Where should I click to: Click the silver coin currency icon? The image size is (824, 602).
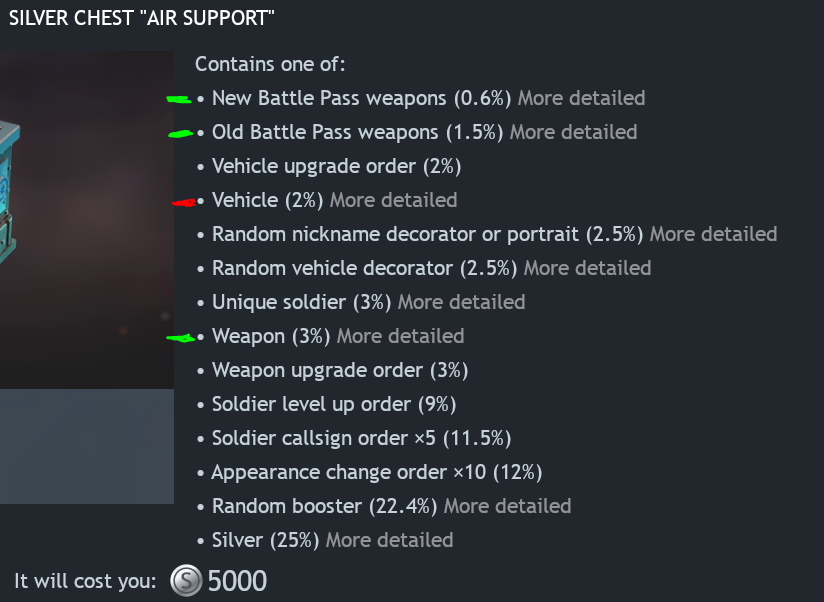tap(185, 580)
